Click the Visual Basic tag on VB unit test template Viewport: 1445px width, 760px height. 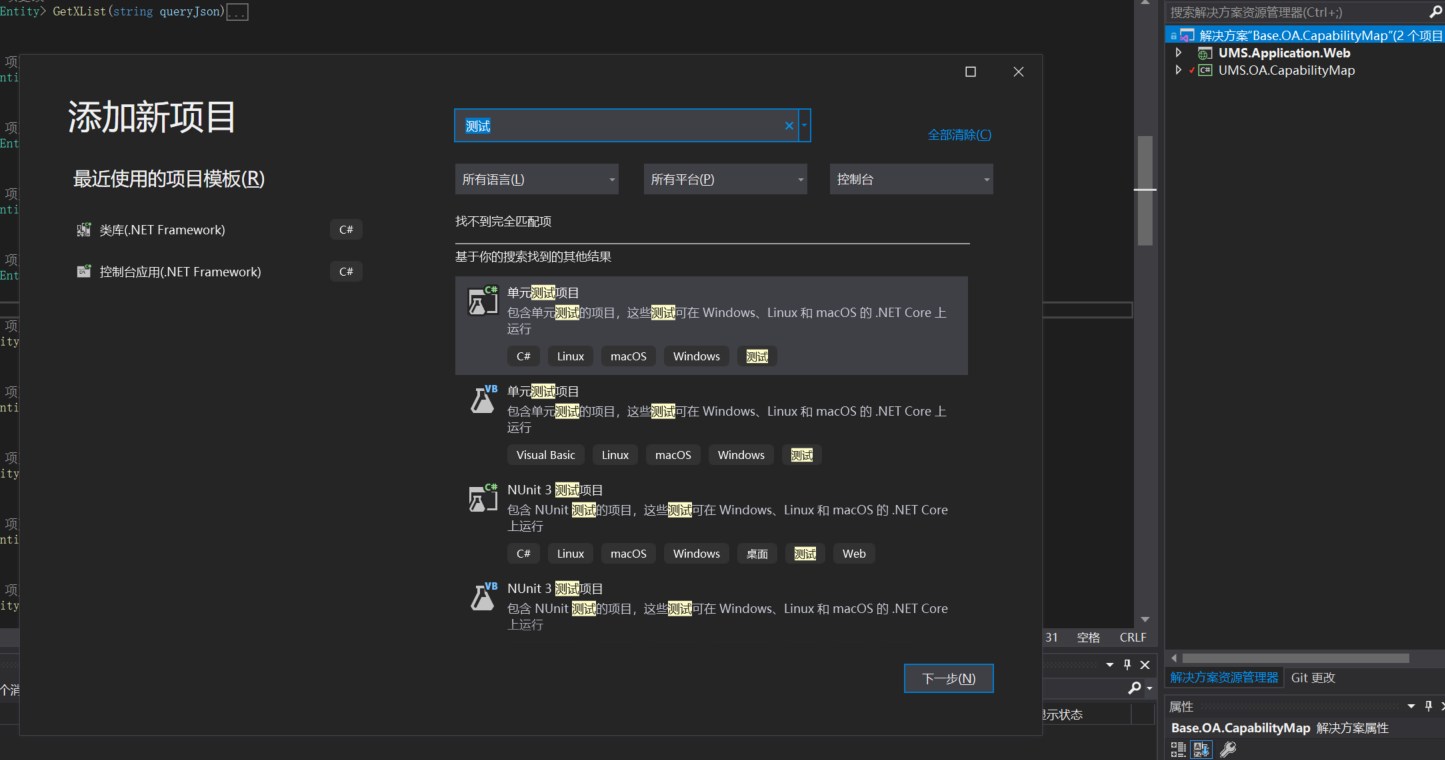point(546,455)
